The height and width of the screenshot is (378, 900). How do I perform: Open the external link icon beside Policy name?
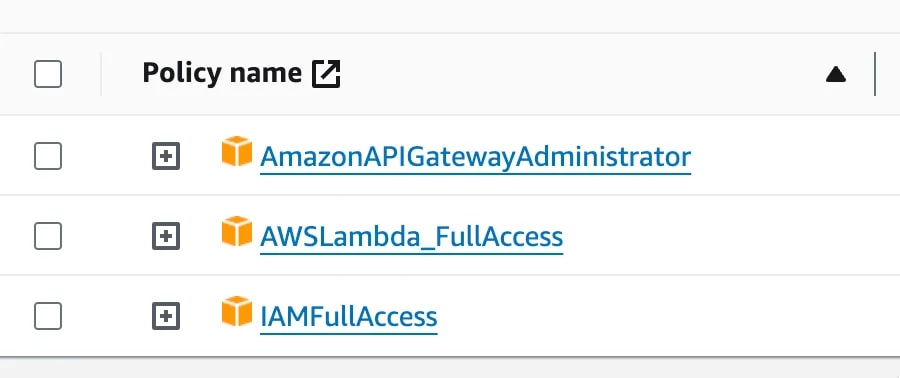[x=326, y=74]
